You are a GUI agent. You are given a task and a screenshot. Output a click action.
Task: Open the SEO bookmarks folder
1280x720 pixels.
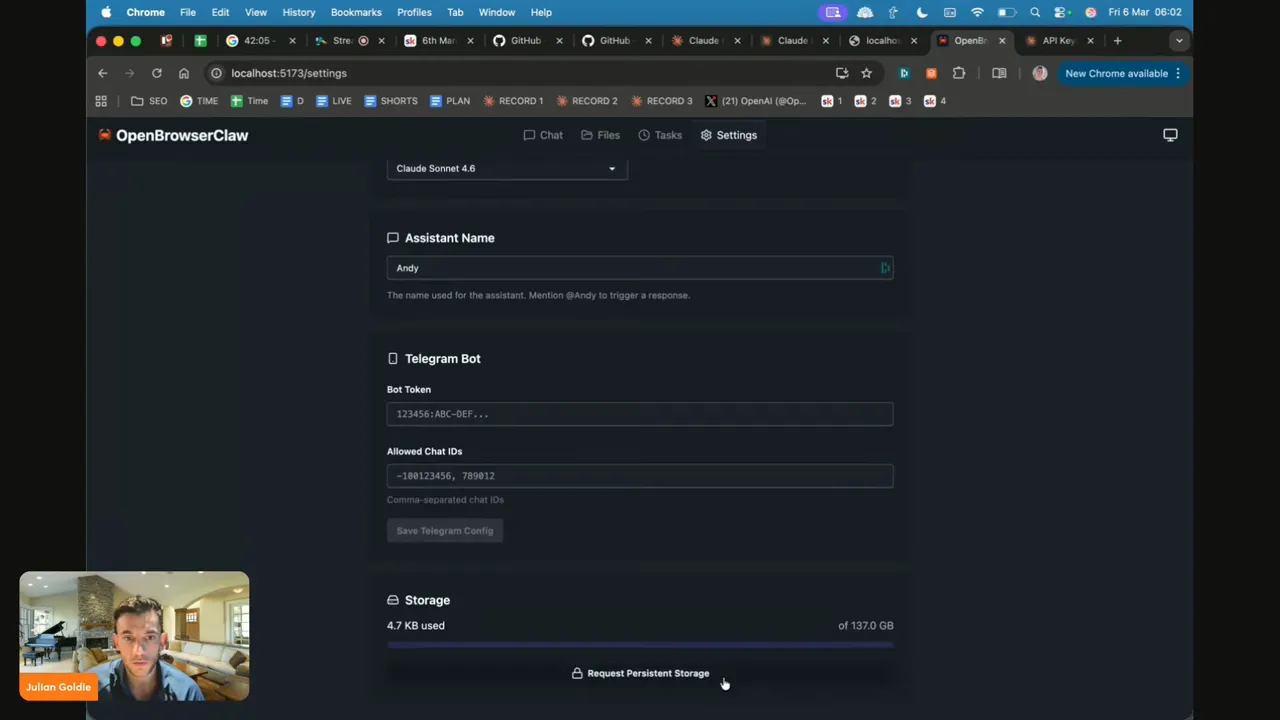click(x=149, y=101)
